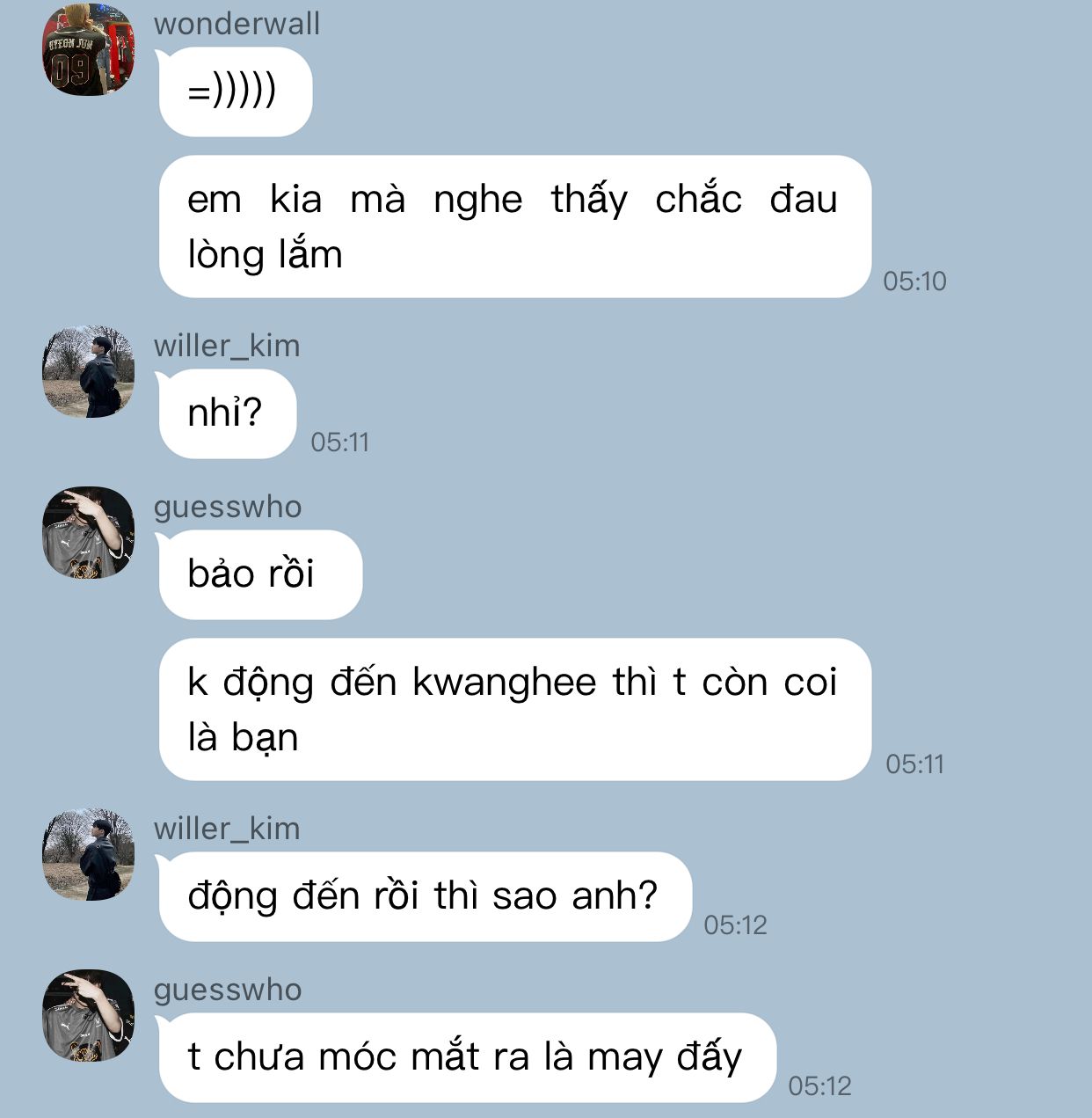Tap the first willer_kim avatar
The width and height of the screenshot is (1092, 1118).
pyautogui.click(x=88, y=371)
